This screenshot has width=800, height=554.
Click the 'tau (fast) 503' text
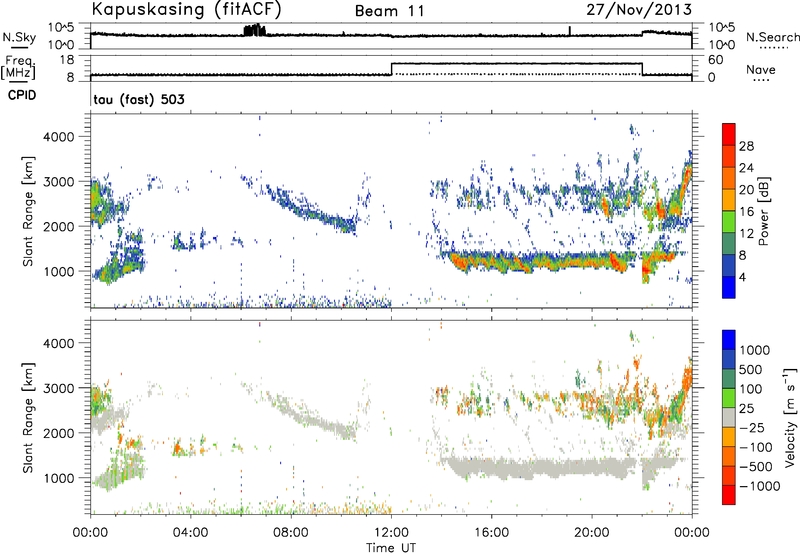(x=139, y=99)
